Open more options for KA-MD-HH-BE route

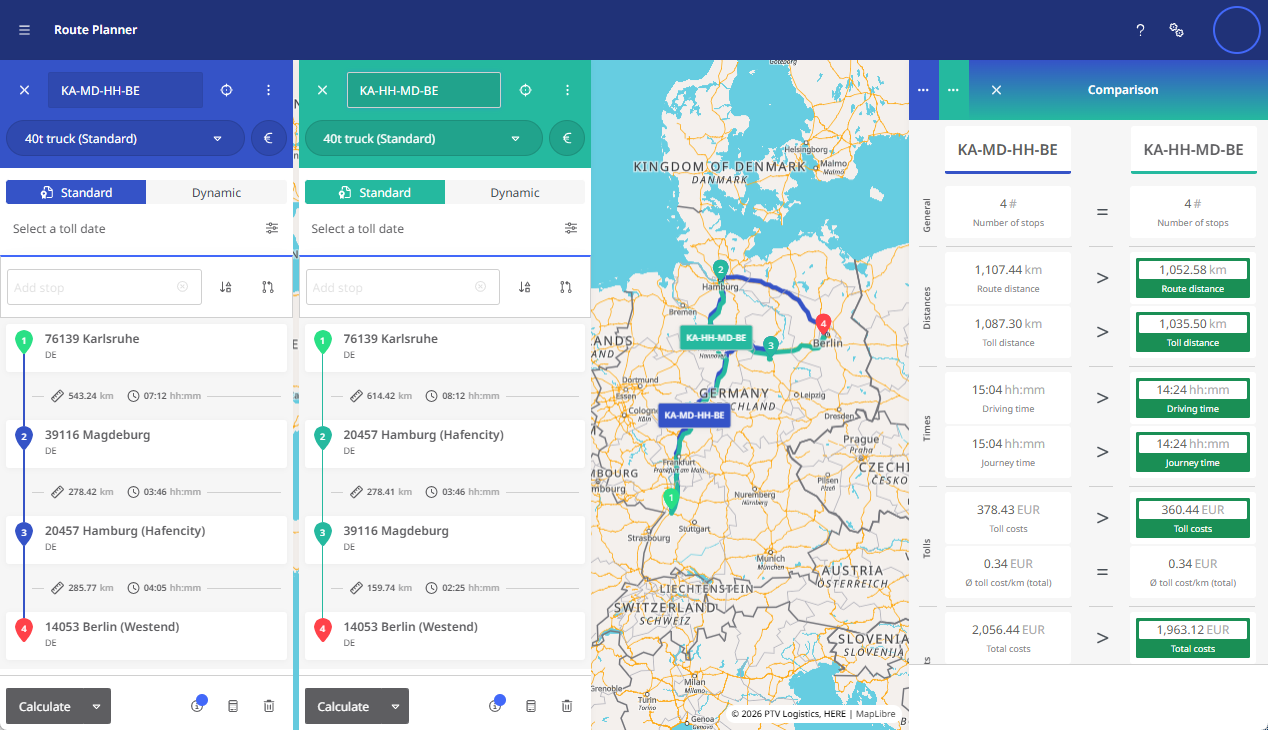tap(269, 90)
